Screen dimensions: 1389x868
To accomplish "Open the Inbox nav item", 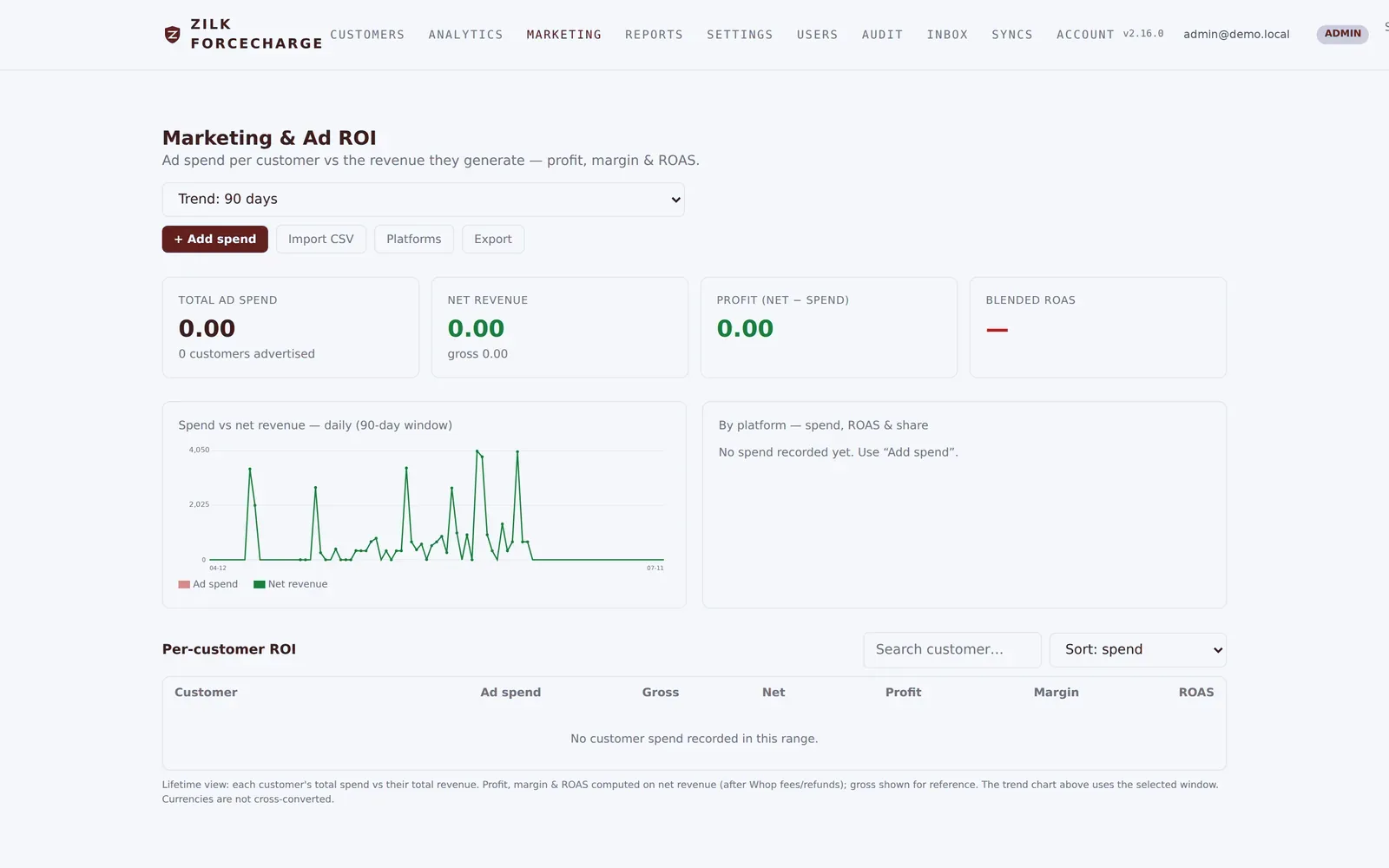I will point(947,35).
